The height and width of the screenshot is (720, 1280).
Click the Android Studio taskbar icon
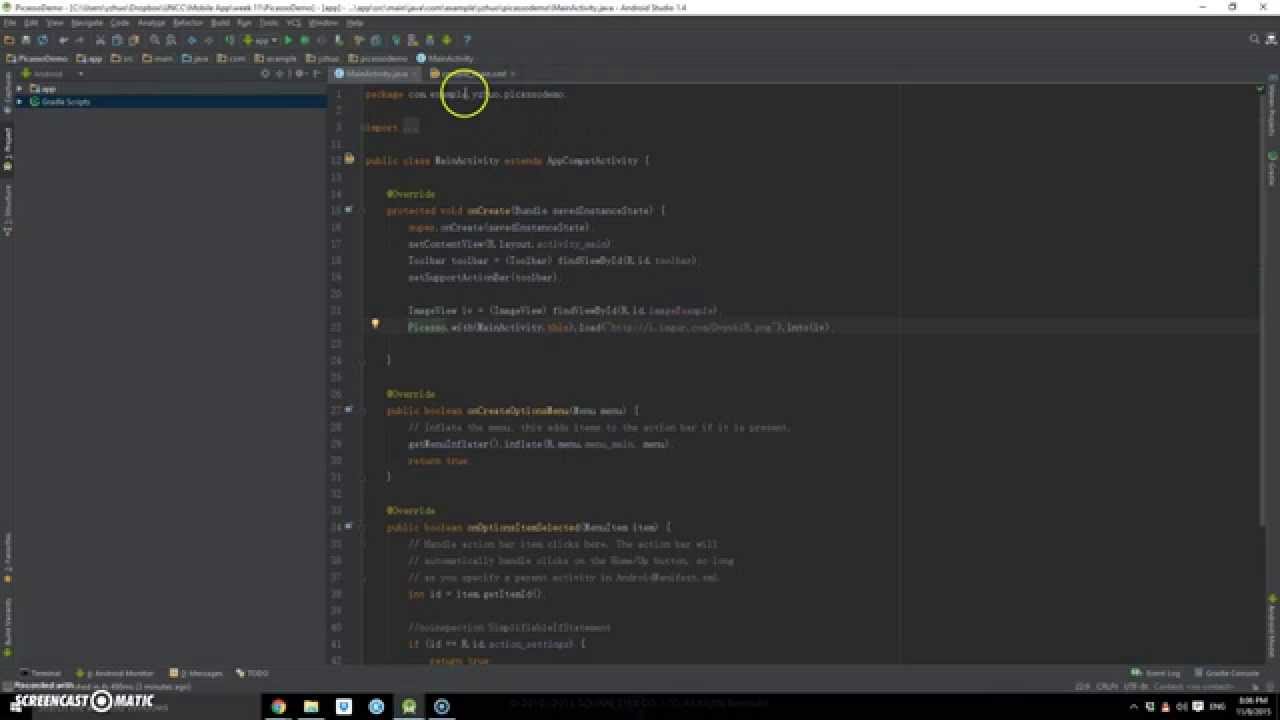click(x=409, y=706)
